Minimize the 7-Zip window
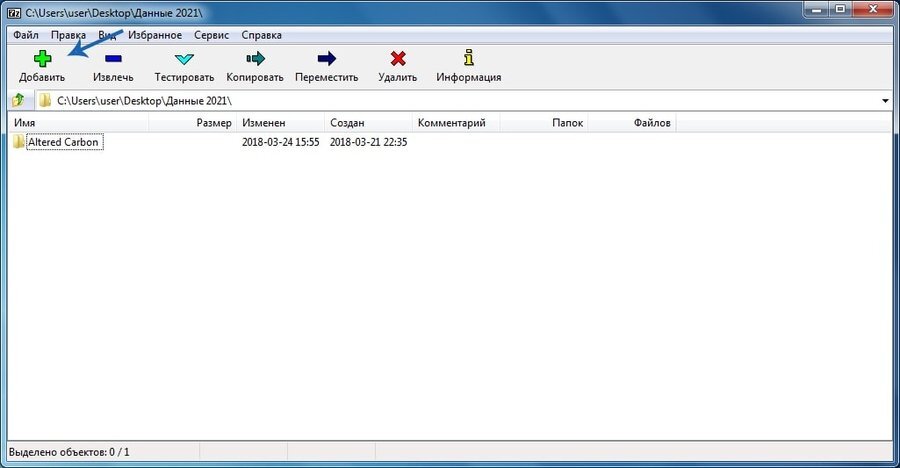Screen dimensions: 900x468 click(816, 9)
